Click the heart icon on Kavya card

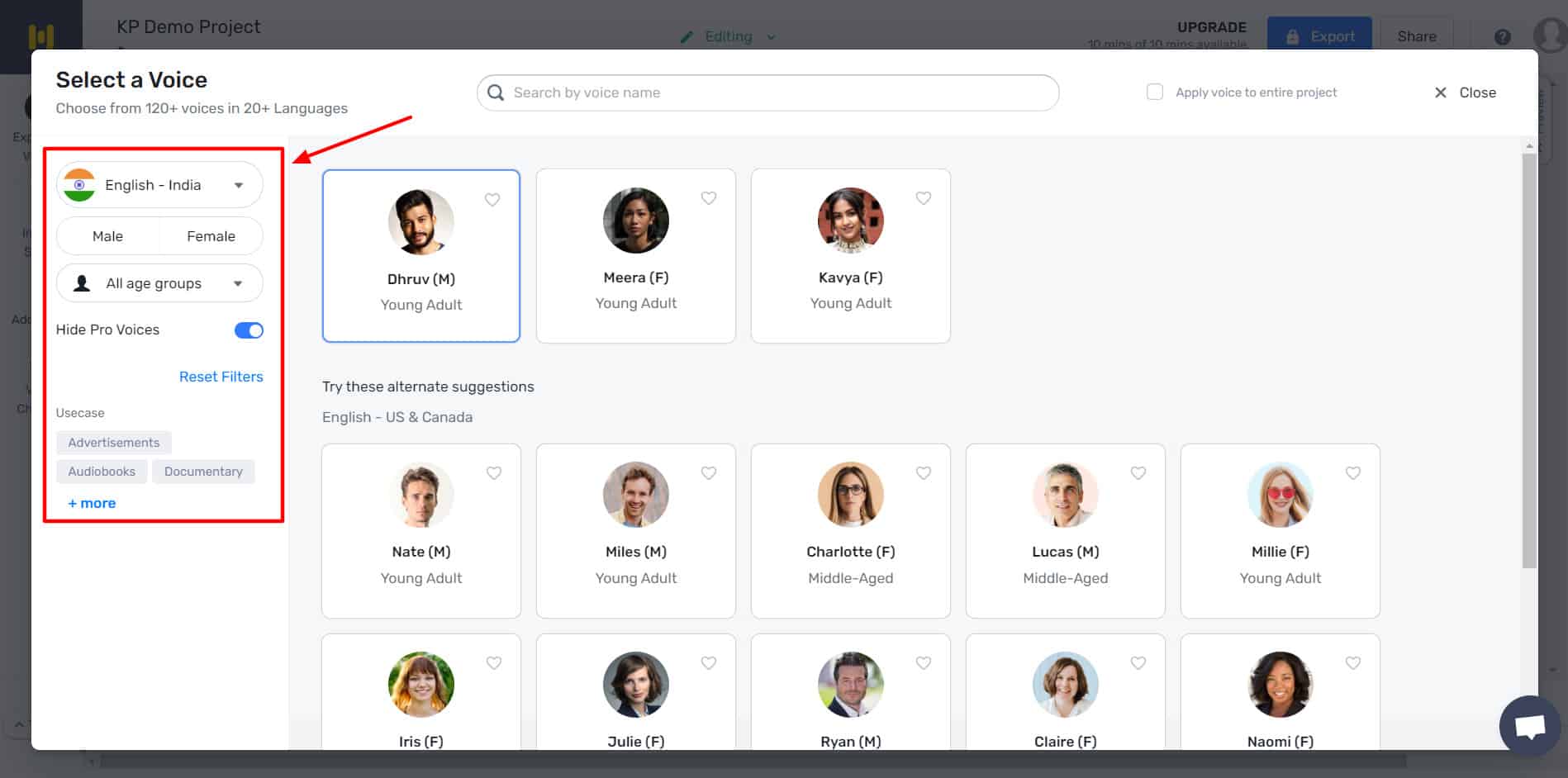(x=924, y=198)
